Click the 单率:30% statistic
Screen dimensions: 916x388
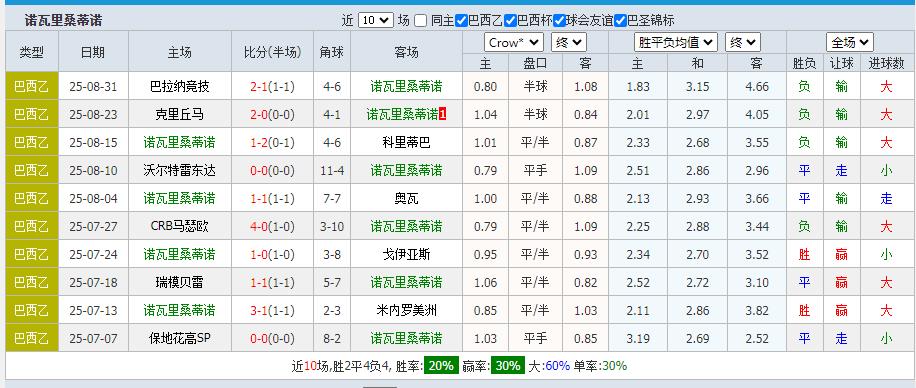600,366
